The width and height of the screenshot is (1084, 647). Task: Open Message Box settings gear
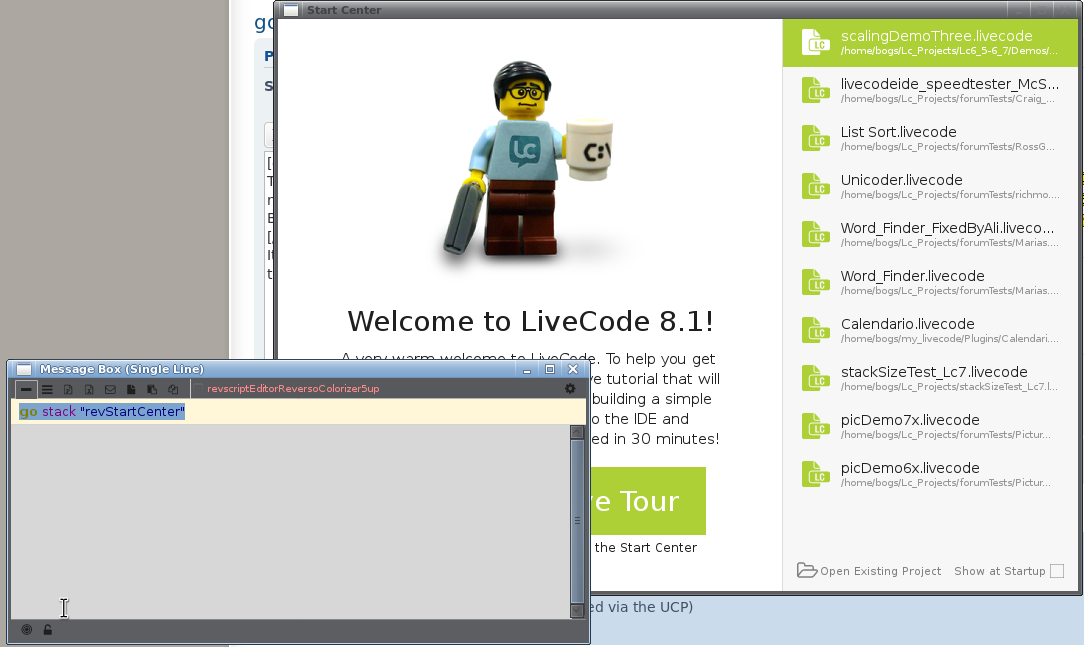(570, 388)
